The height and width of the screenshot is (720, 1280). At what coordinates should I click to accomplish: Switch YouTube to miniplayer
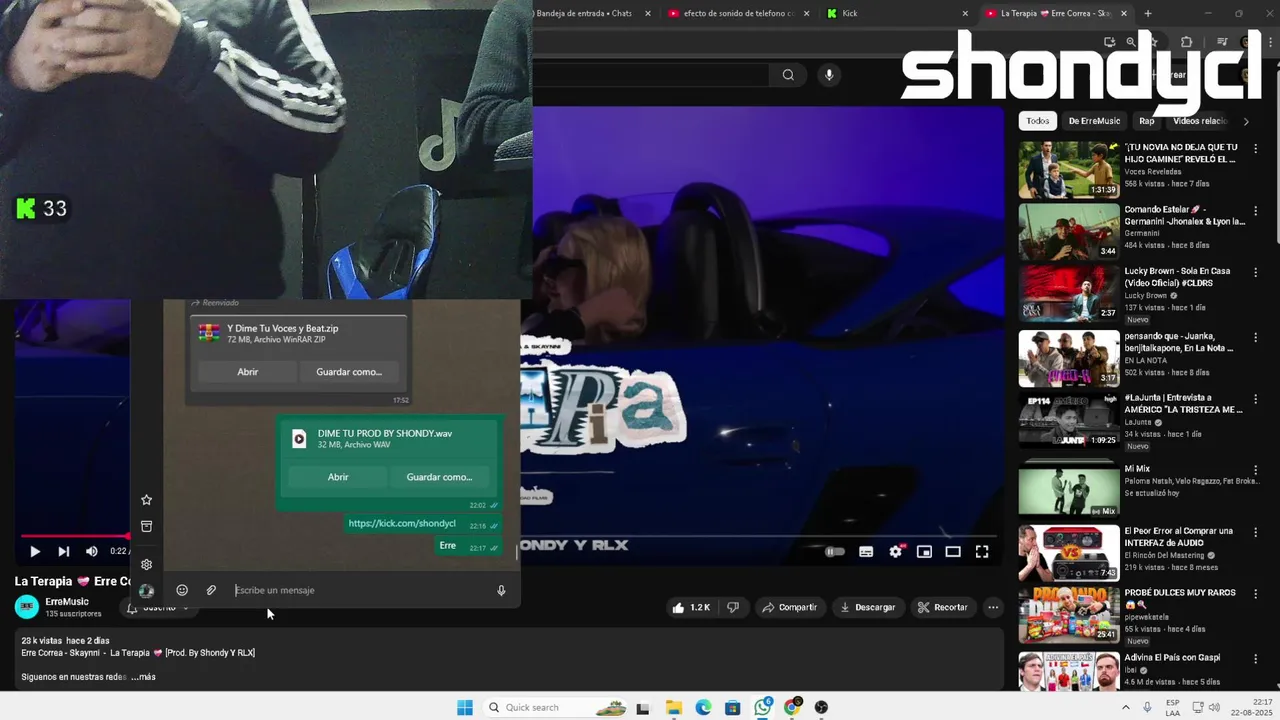(x=925, y=551)
